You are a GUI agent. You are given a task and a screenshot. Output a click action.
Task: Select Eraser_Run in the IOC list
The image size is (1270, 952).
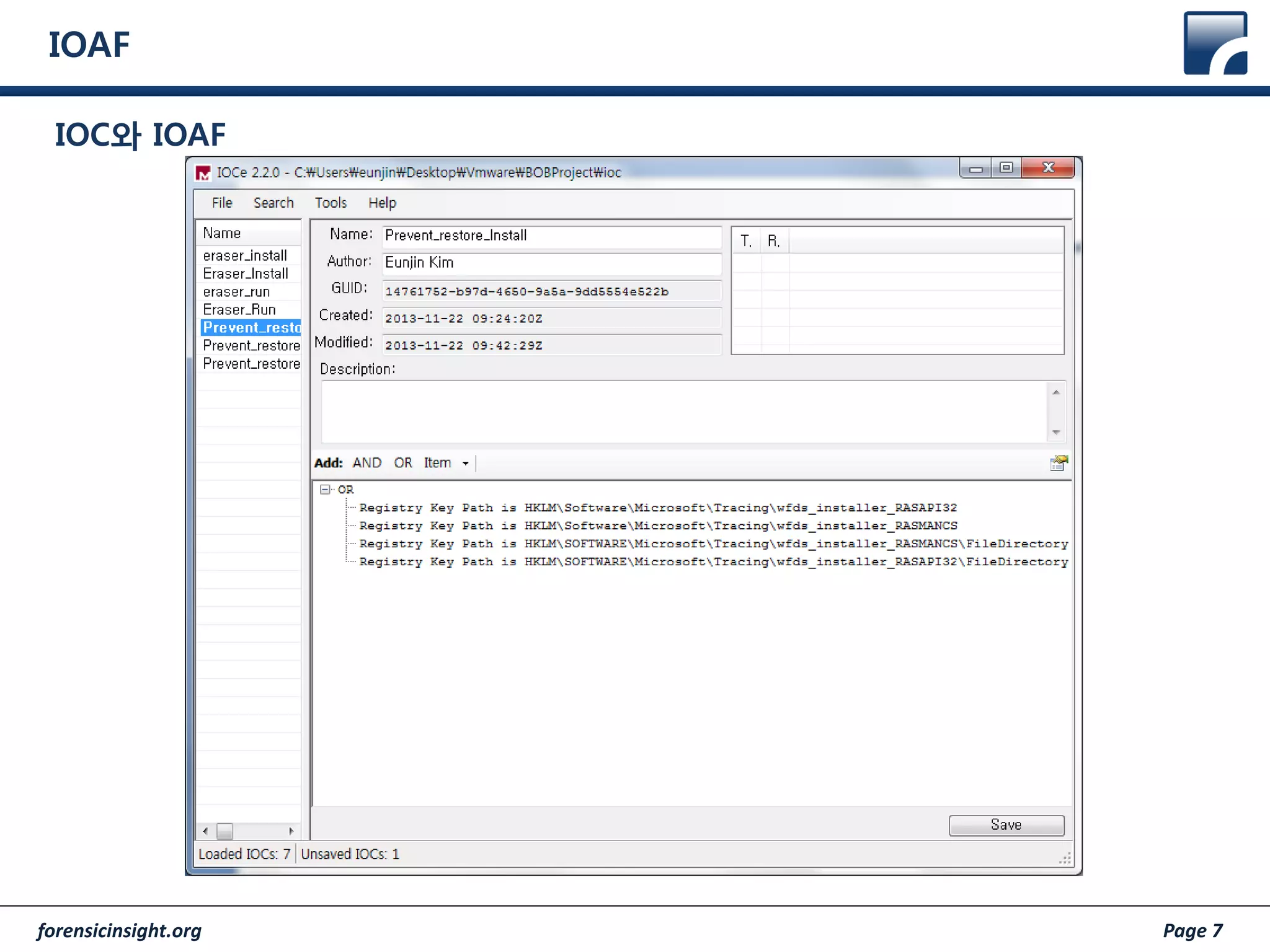click(x=239, y=310)
